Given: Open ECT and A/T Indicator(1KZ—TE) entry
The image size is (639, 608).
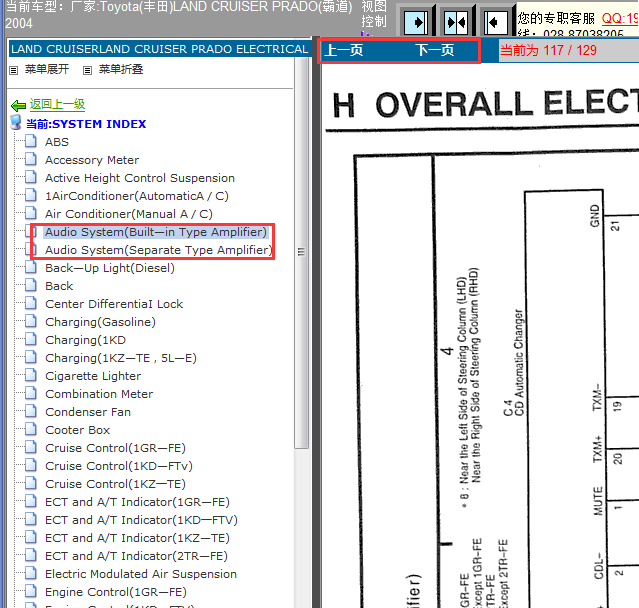Looking at the screenshot, I should click(138, 538).
